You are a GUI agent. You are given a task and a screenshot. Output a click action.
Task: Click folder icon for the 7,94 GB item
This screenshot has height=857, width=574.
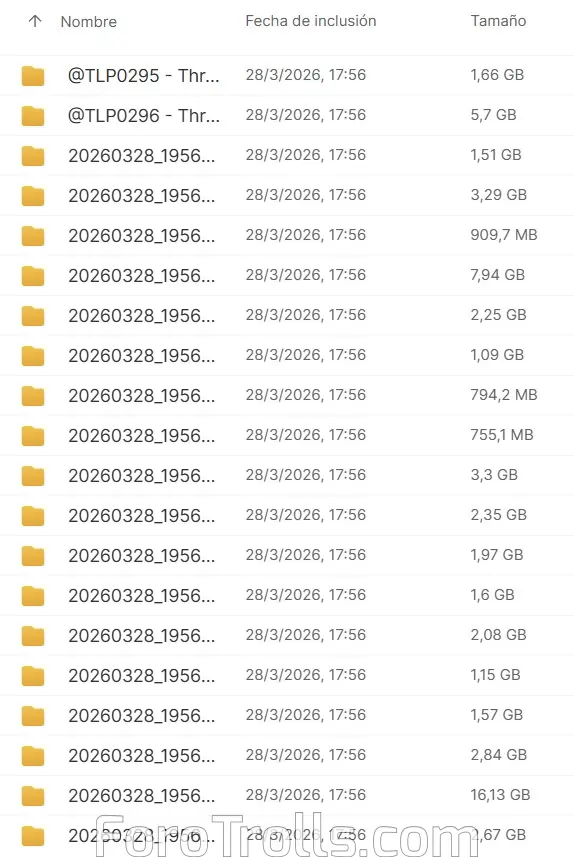[33, 276]
